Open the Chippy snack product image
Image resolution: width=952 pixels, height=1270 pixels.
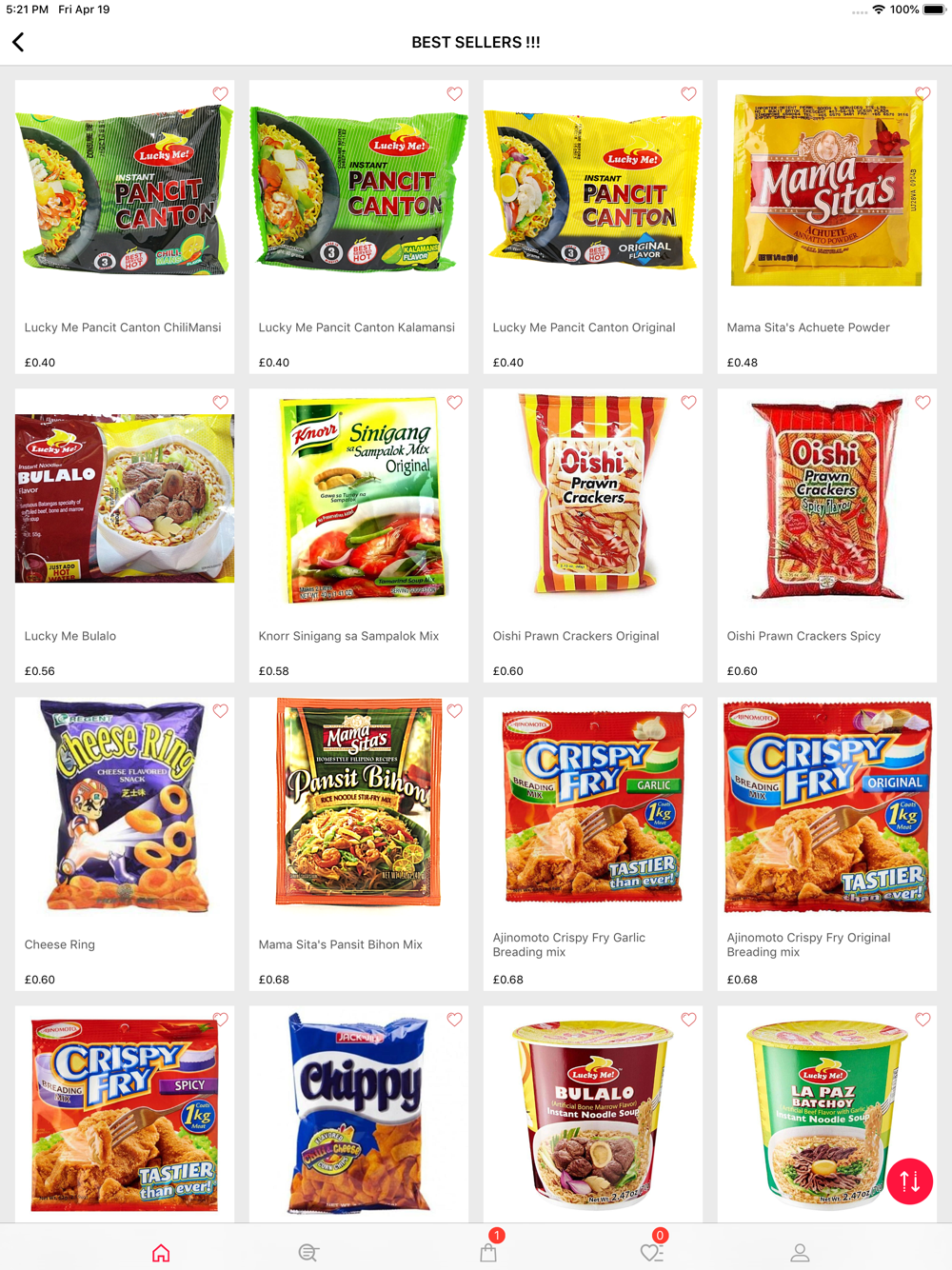pos(359,1114)
